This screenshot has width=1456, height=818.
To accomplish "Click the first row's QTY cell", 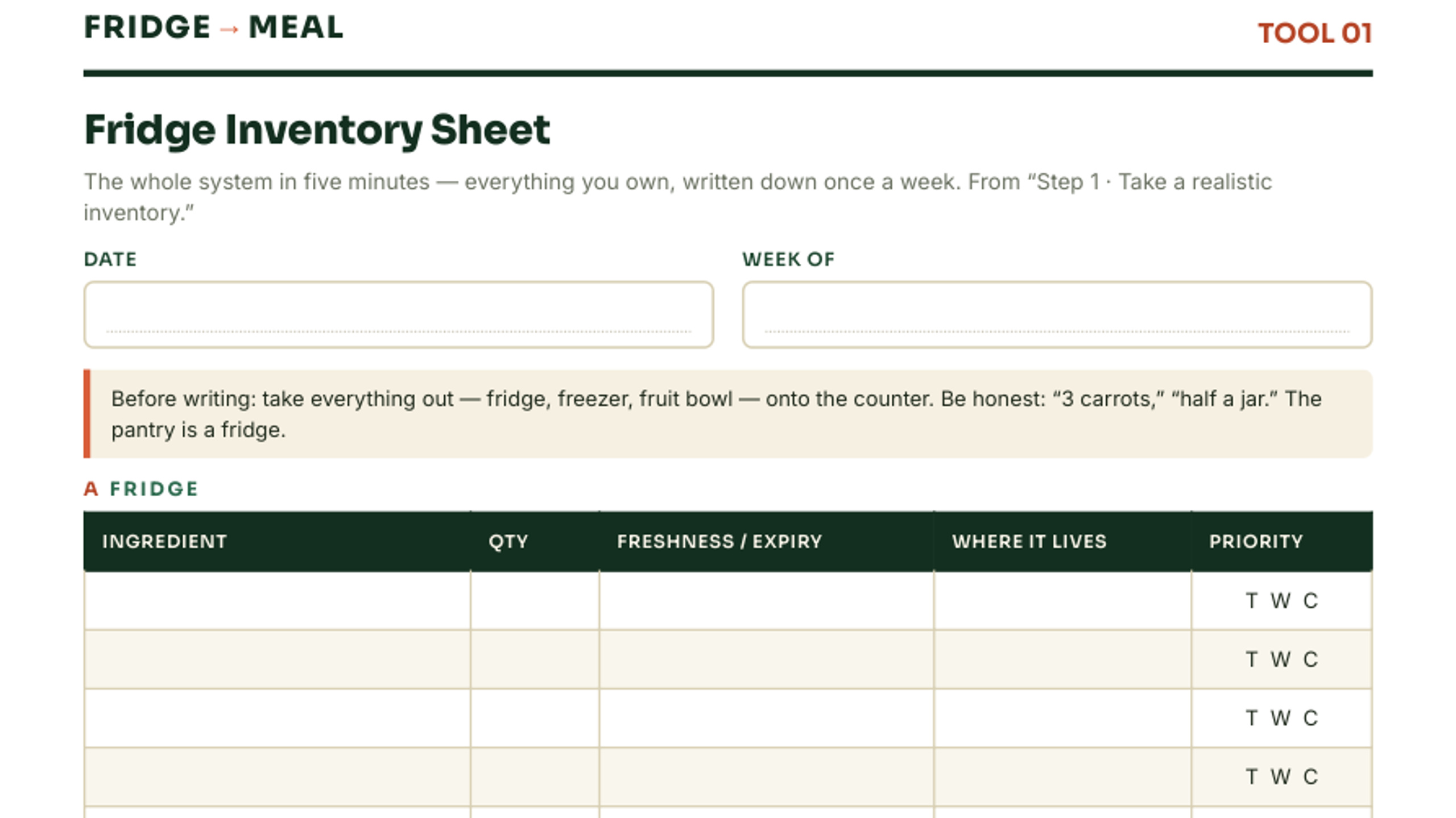I will pos(535,601).
